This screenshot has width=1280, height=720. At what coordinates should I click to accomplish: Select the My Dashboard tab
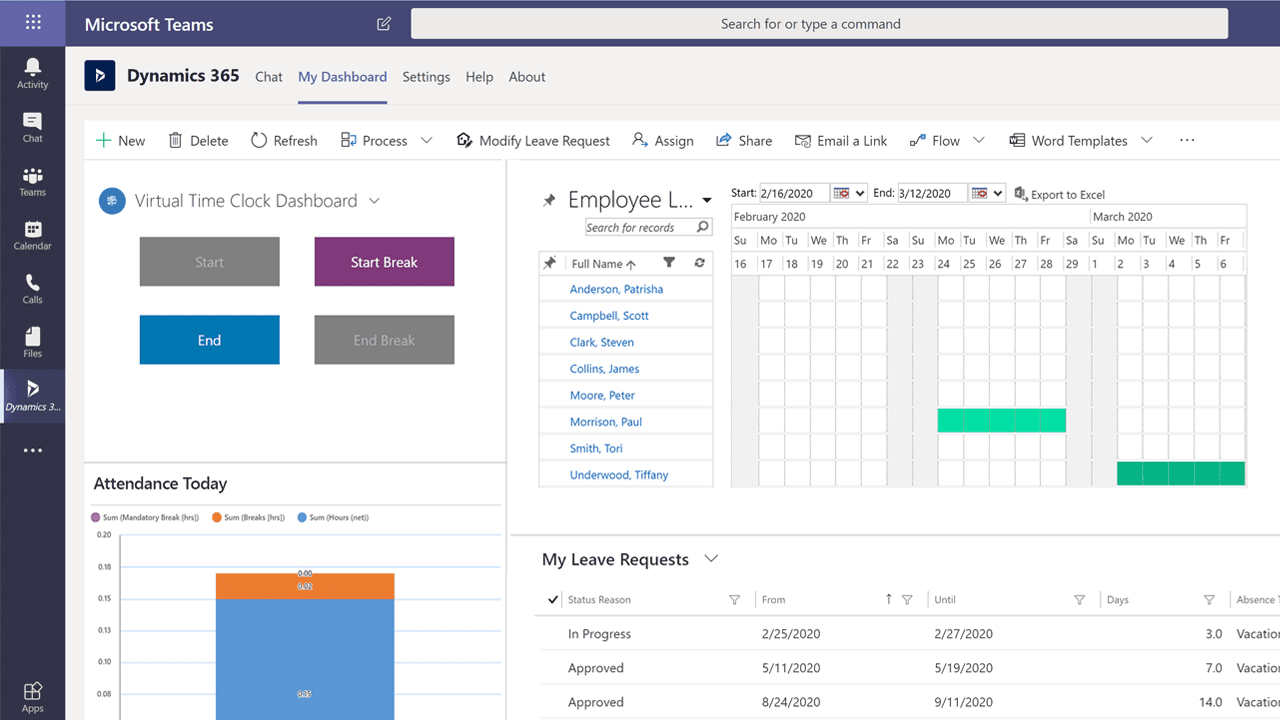coord(342,77)
